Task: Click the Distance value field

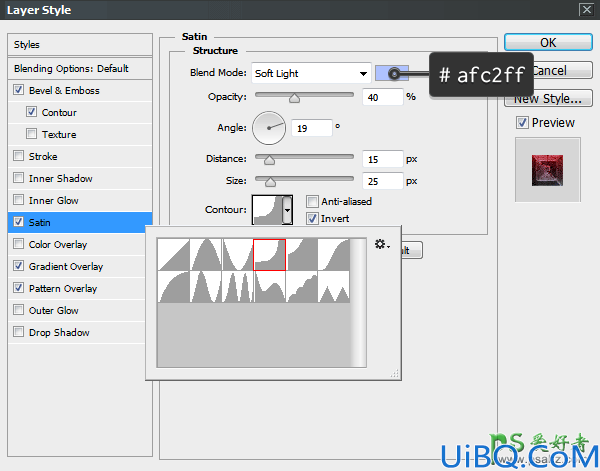Action: (x=383, y=159)
